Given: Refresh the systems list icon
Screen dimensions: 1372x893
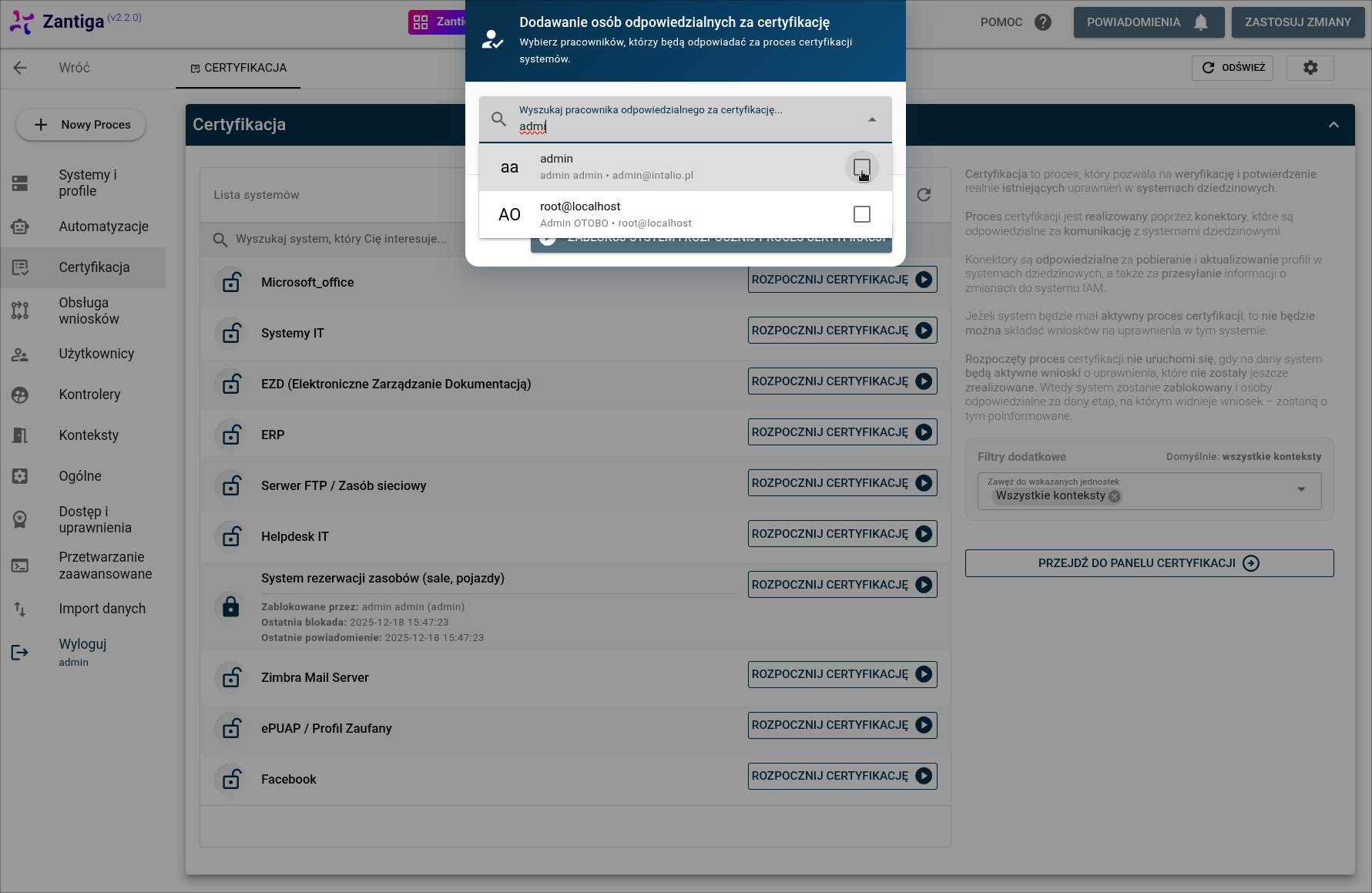Looking at the screenshot, I should tap(924, 195).
